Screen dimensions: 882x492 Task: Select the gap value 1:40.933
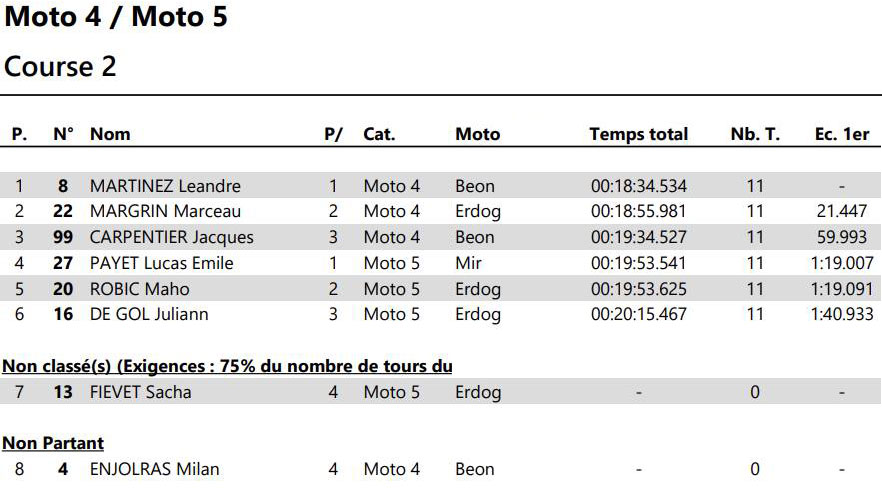(x=842, y=314)
